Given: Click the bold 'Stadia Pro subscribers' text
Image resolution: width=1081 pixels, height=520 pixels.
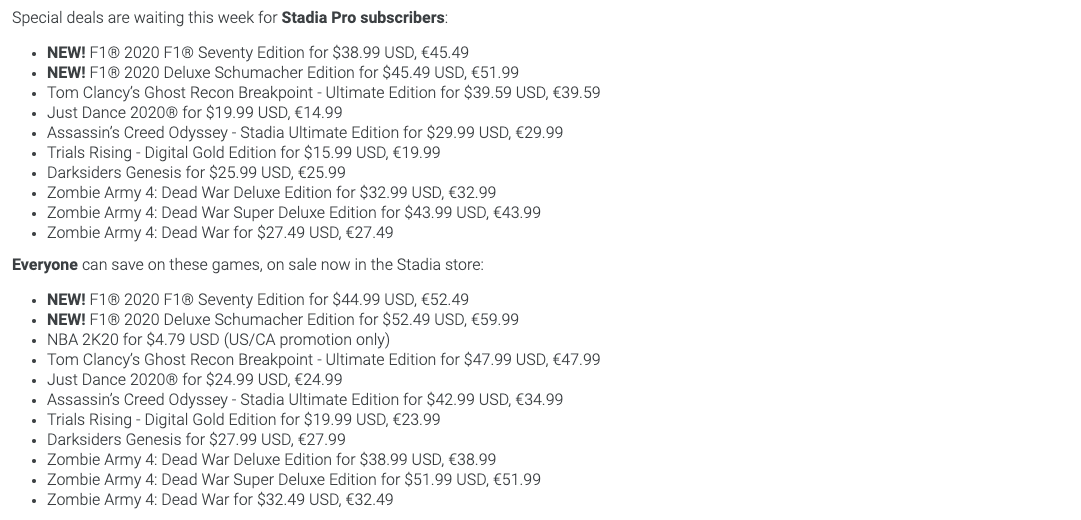Looking at the screenshot, I should (363, 18).
